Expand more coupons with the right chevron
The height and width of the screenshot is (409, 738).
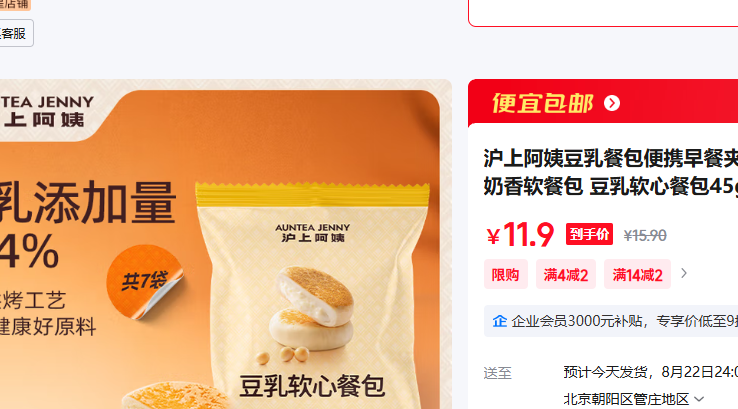click(684, 273)
